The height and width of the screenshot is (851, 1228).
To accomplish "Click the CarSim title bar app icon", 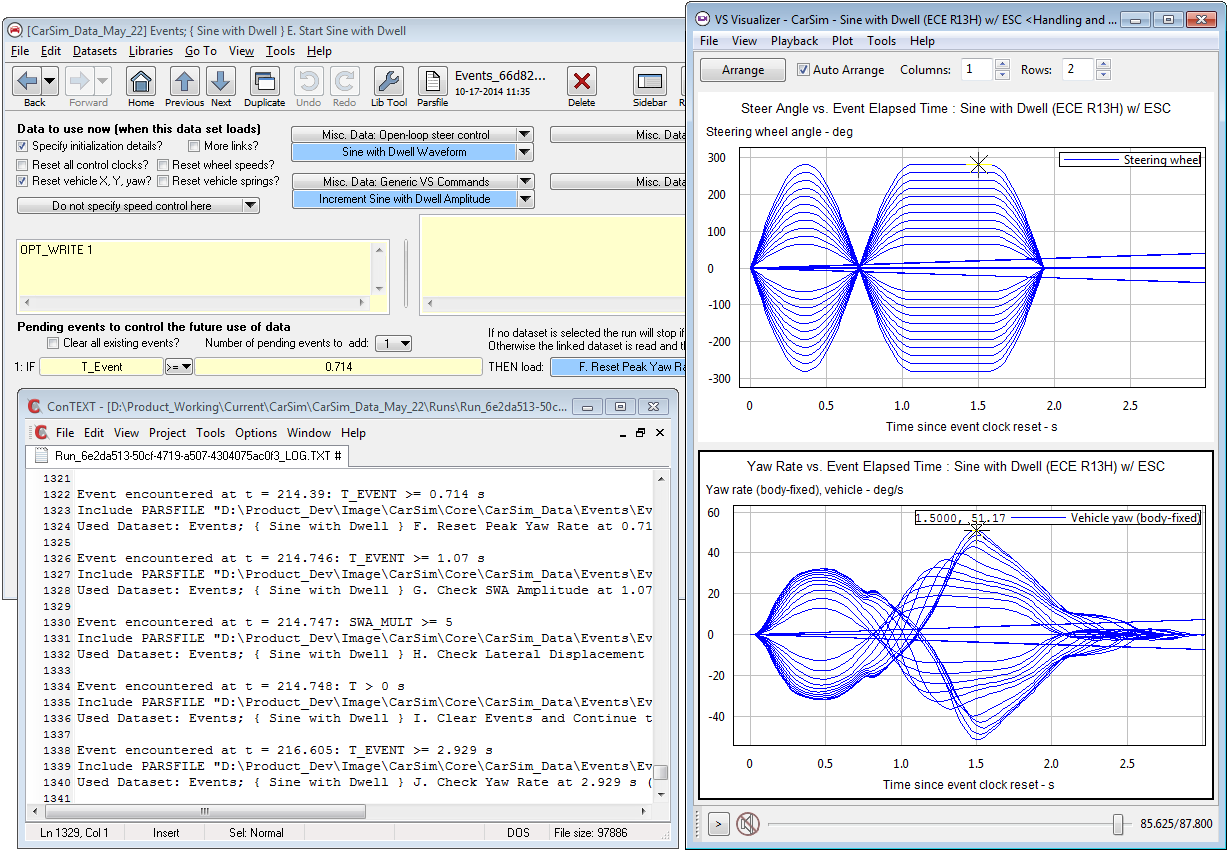I will (15, 31).
